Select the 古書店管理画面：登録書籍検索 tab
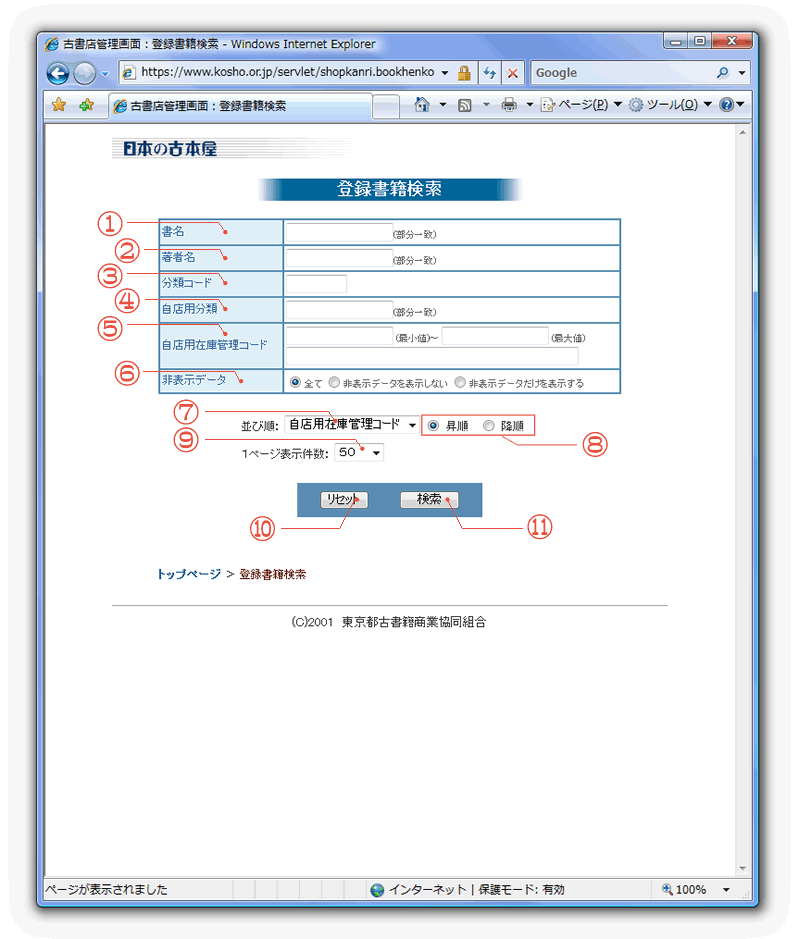The height and width of the screenshot is (939, 800). pos(240,106)
